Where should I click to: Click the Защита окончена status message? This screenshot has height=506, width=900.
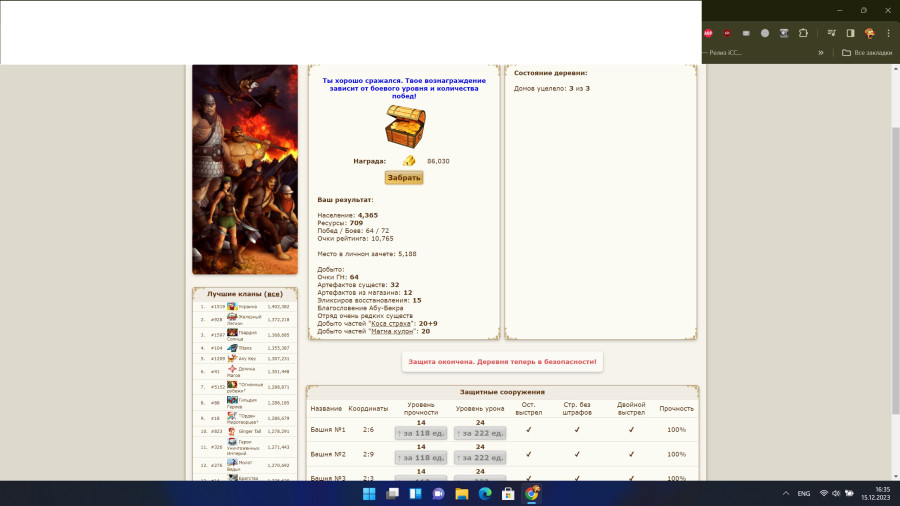pyautogui.click(x=502, y=361)
